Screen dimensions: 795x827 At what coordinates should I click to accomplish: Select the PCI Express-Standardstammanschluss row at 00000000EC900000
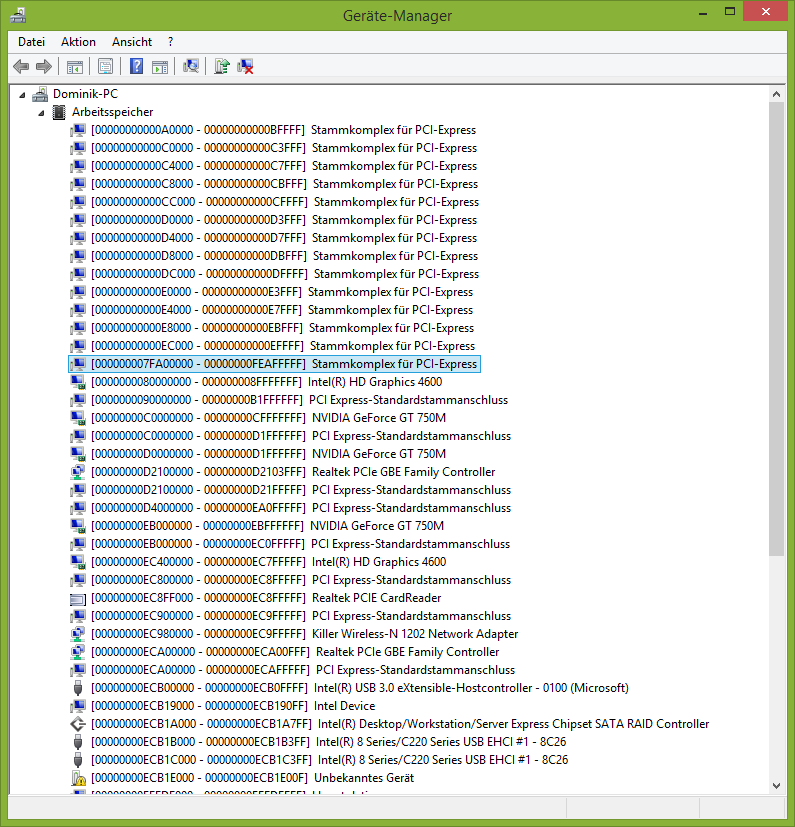pyautogui.click(x=301, y=616)
